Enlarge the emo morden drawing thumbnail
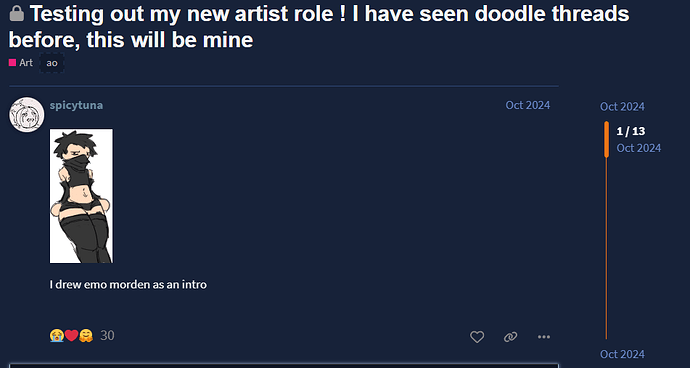690x368 pixels. click(81, 196)
